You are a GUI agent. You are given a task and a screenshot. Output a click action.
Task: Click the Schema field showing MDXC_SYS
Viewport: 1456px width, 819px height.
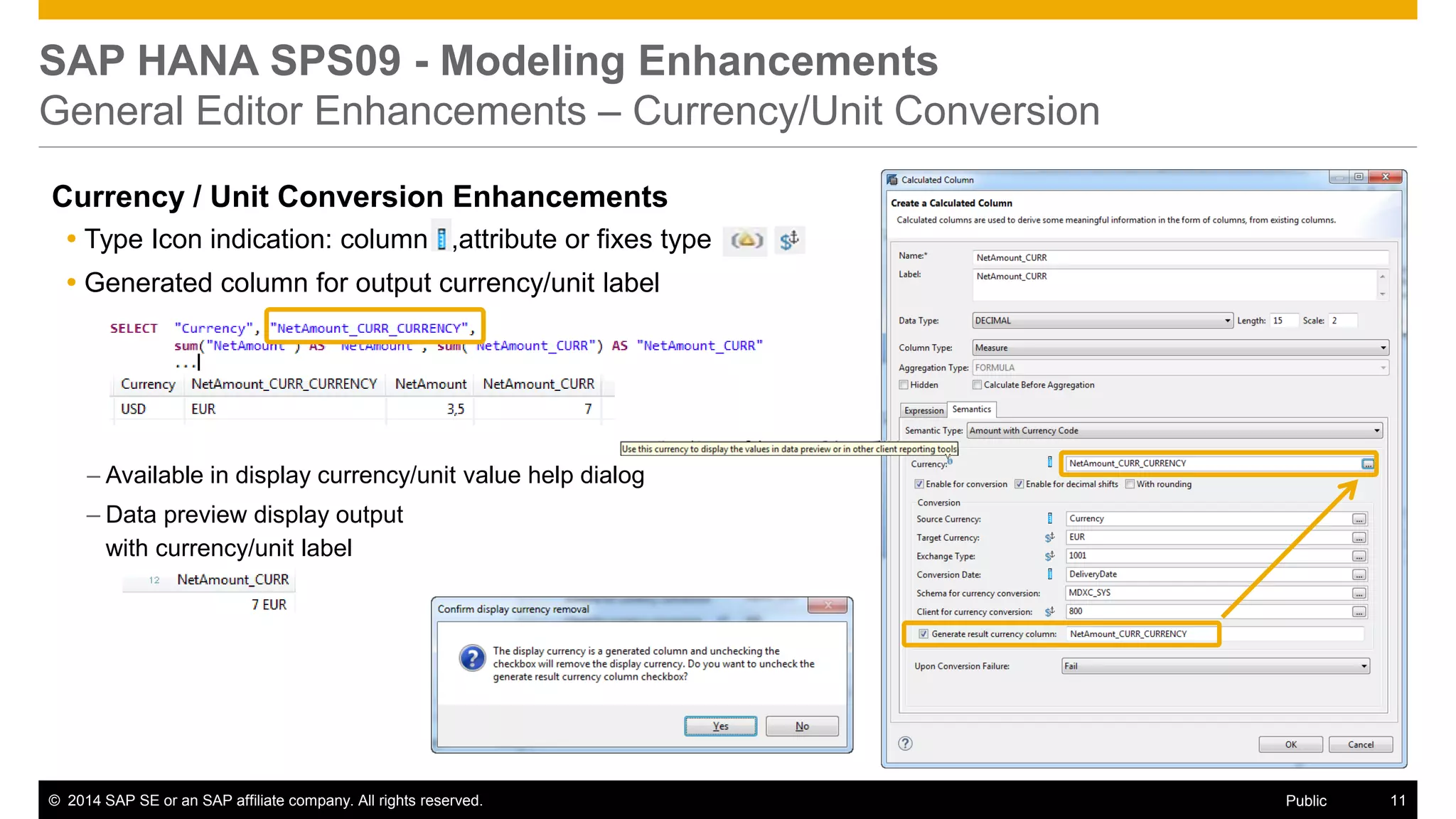click(x=1209, y=593)
